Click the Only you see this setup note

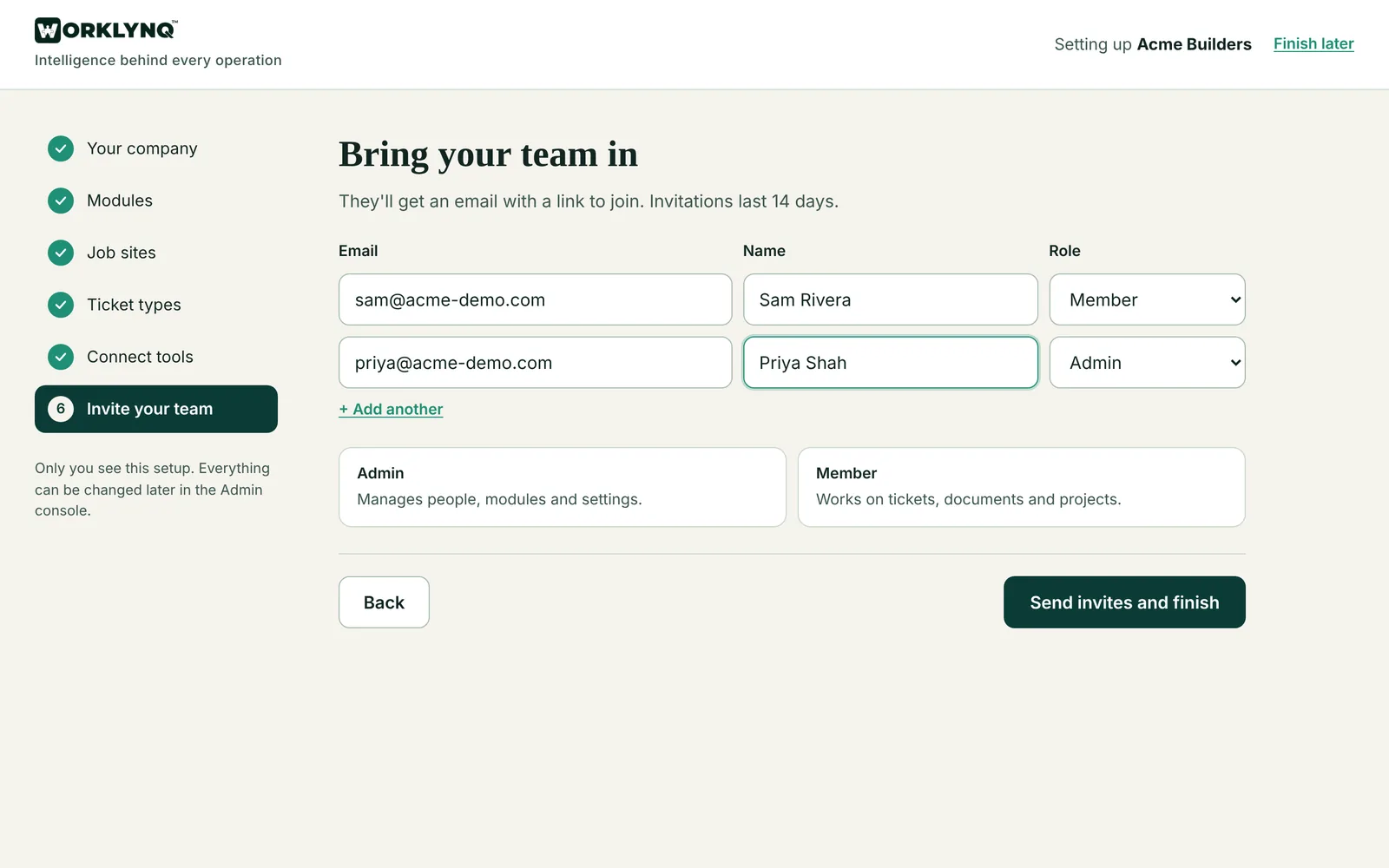[x=153, y=490]
